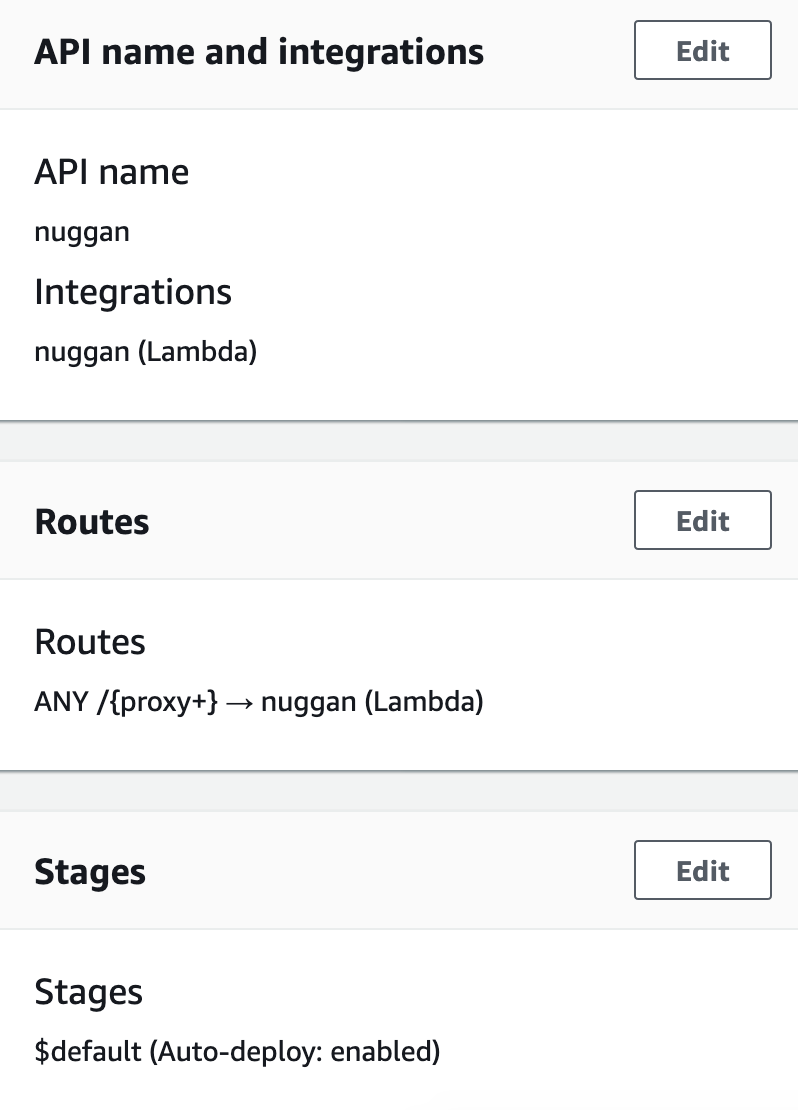Click Edit in the Stages section

click(702, 870)
